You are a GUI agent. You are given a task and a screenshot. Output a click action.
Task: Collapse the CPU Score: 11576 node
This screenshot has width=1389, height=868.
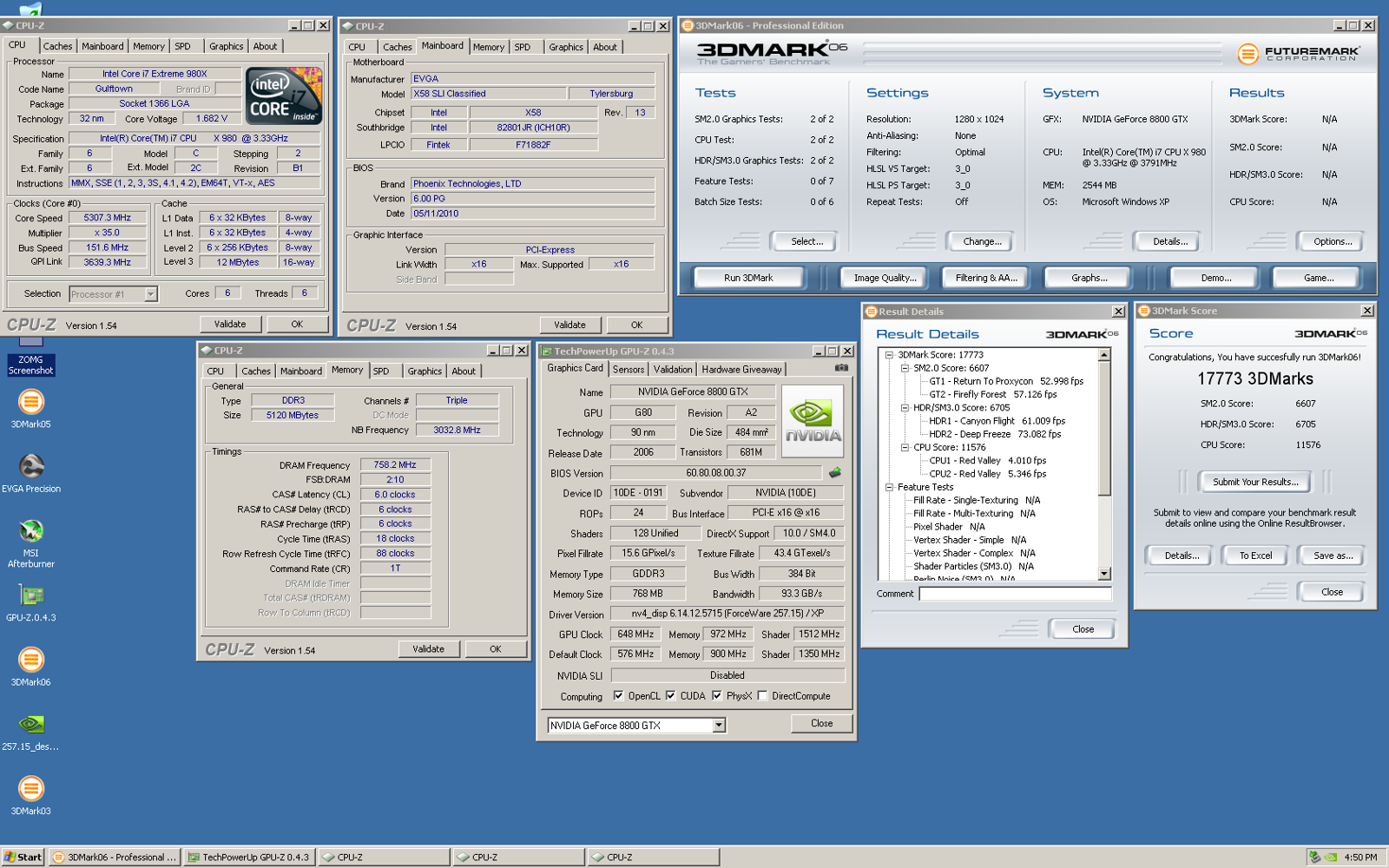pyautogui.click(x=905, y=448)
